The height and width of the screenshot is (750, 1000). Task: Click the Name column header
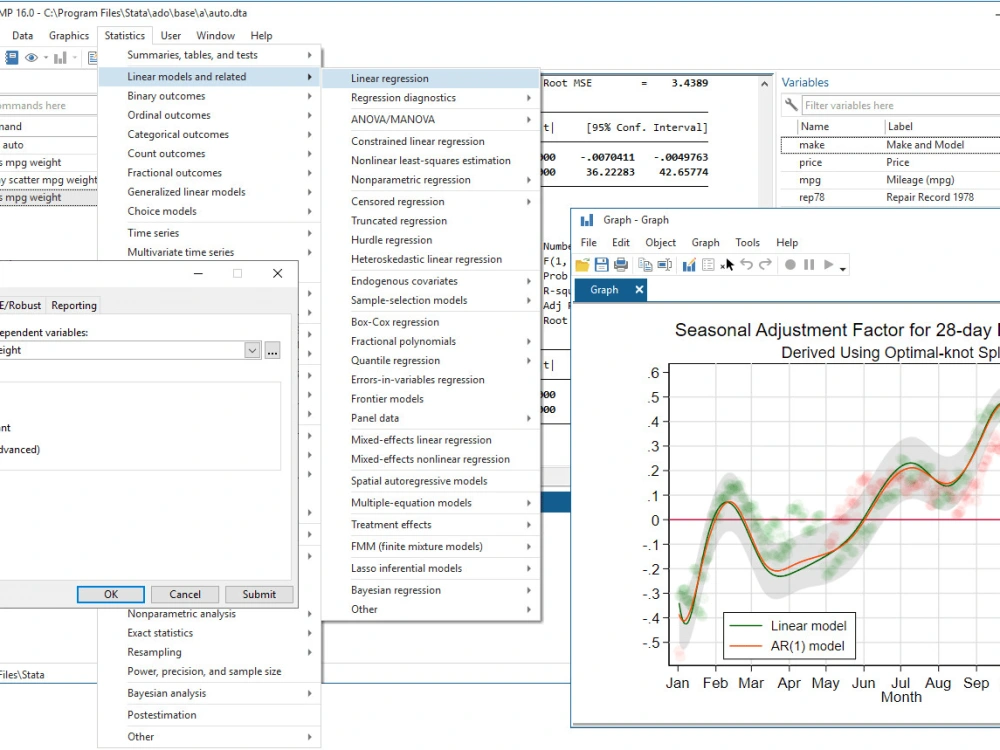(840, 126)
